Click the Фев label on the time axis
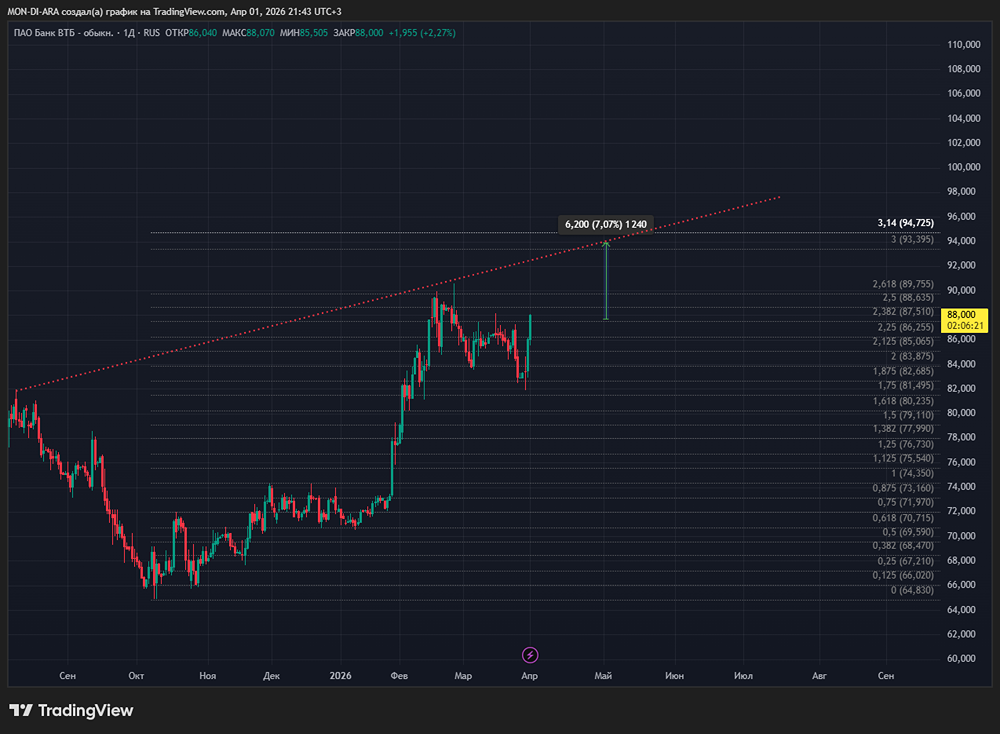The image size is (1000, 734). [x=399, y=675]
